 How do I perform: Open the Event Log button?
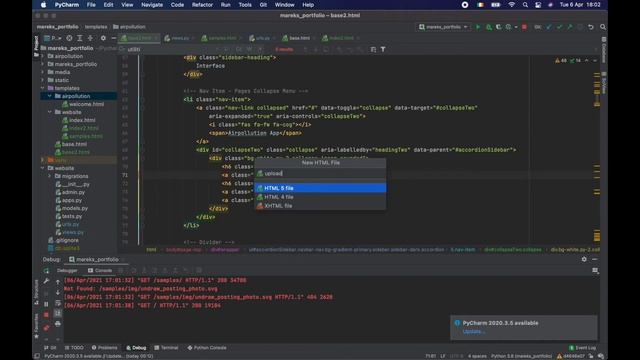(x=582, y=348)
